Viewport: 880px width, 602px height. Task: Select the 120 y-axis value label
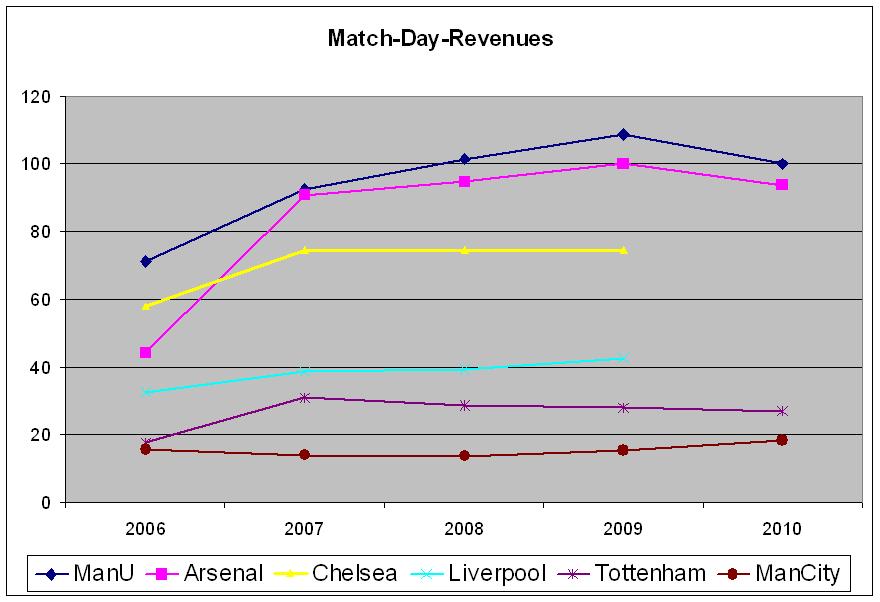click(37, 97)
